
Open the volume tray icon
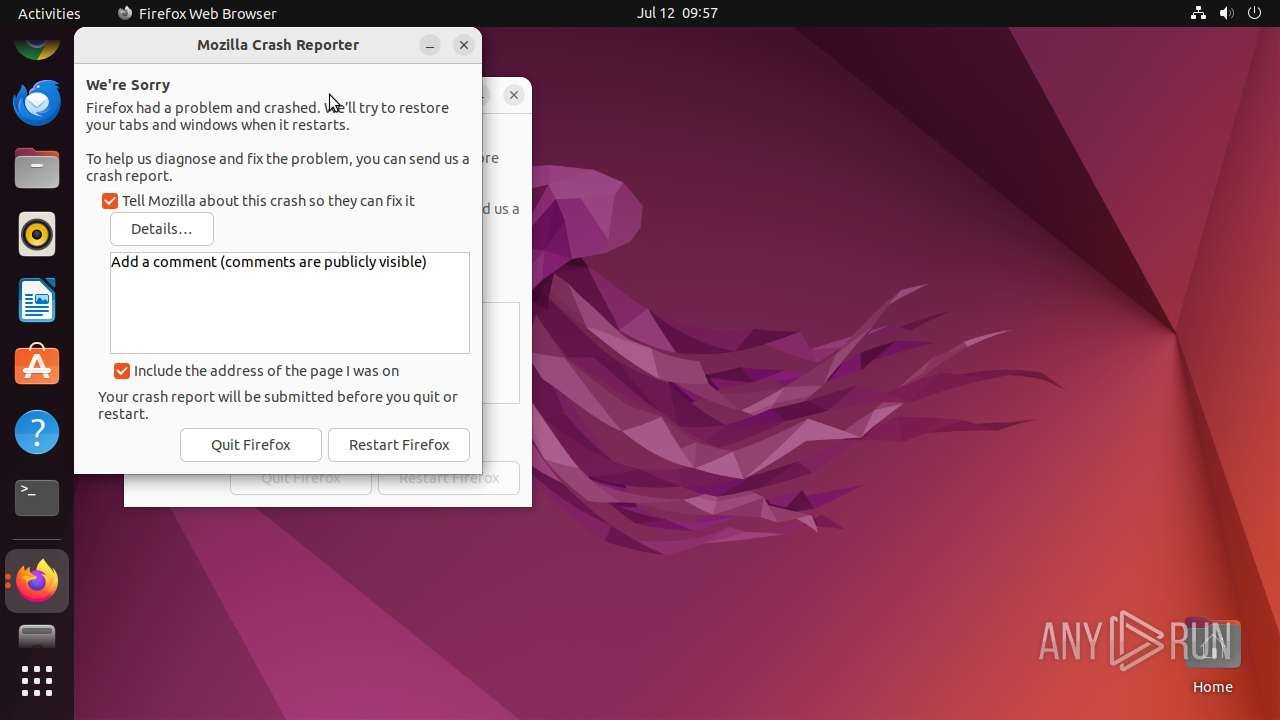tap(1227, 13)
